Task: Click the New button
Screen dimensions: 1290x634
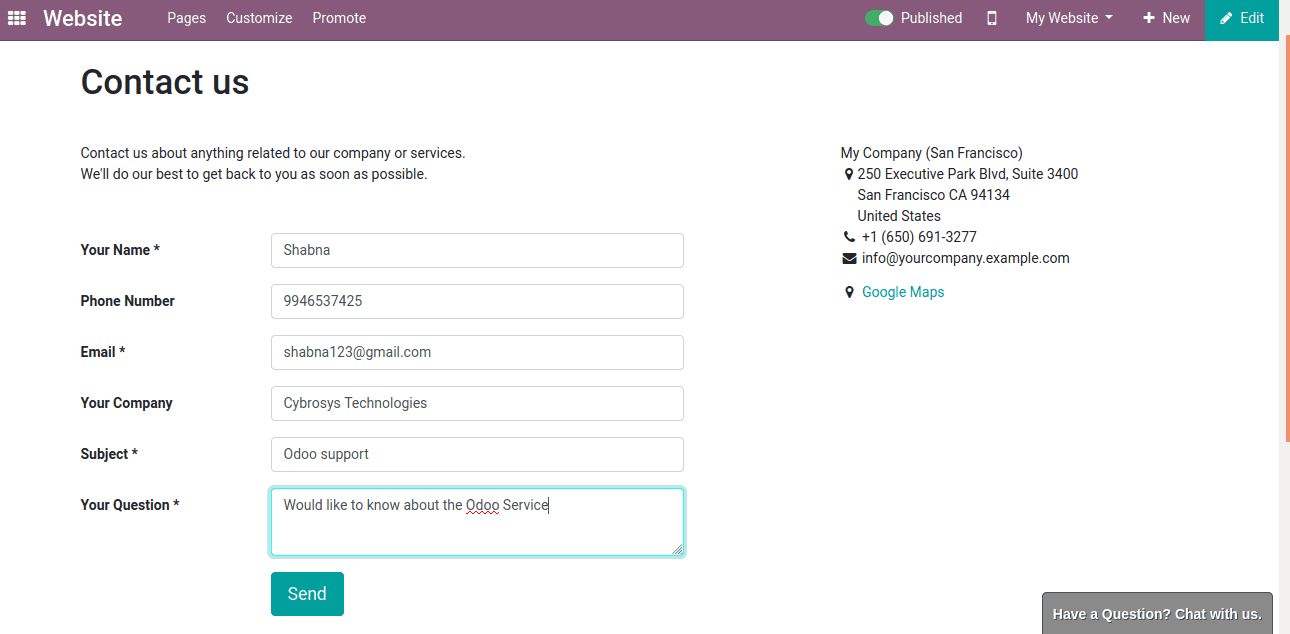Action: (x=1166, y=18)
